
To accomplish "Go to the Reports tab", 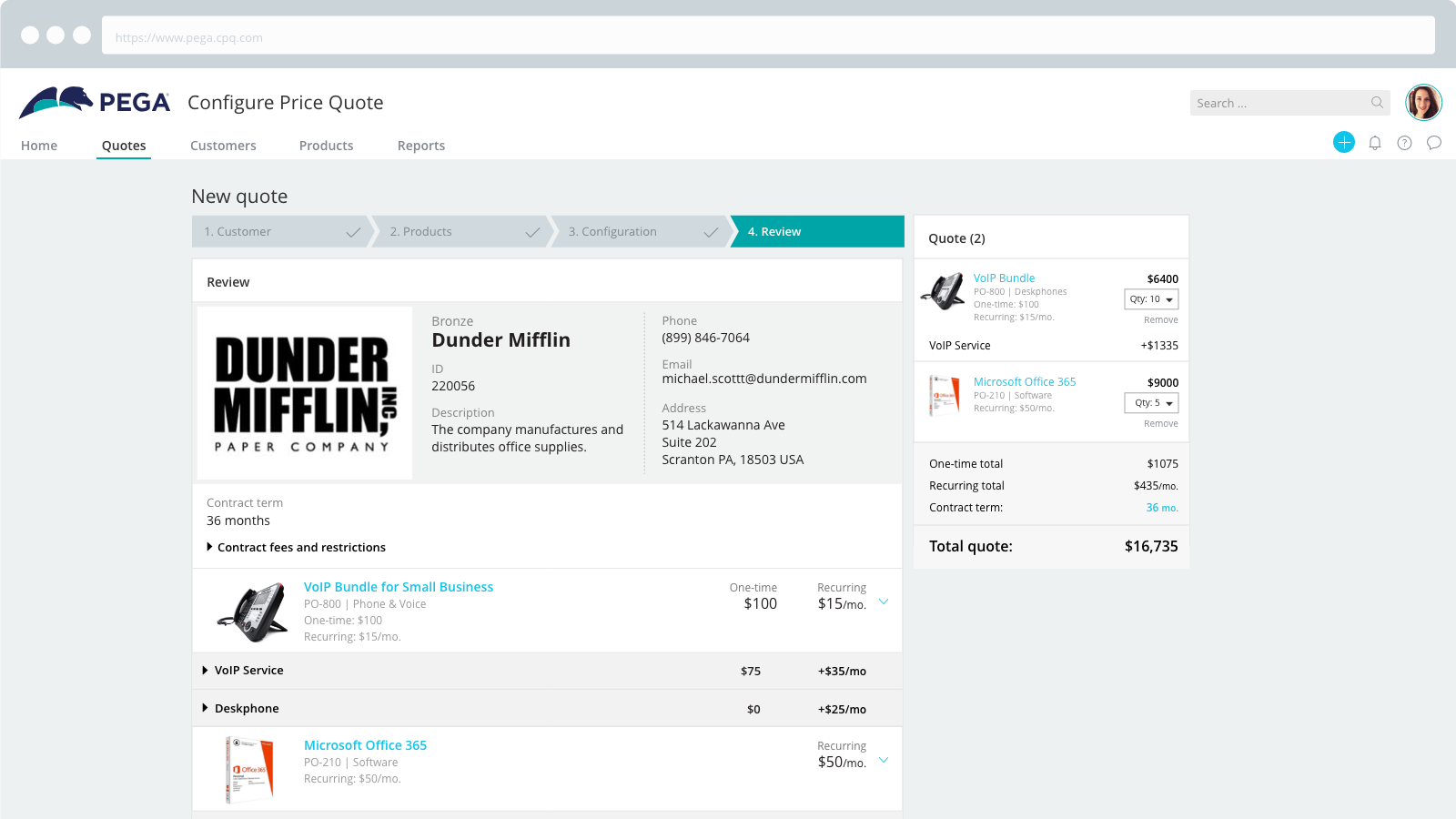I will 420,146.
